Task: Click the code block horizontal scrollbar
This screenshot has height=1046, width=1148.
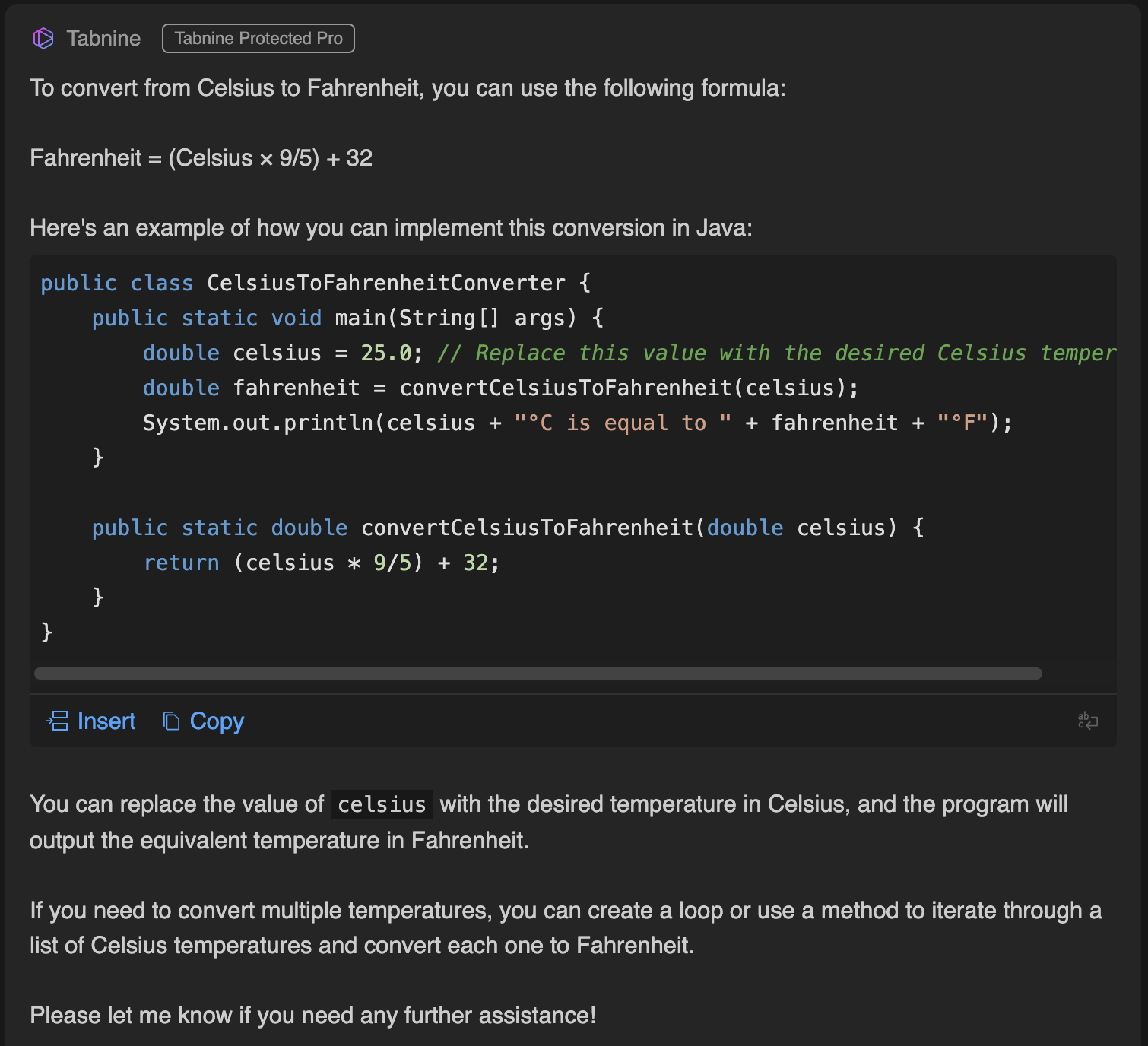Action: point(538,674)
